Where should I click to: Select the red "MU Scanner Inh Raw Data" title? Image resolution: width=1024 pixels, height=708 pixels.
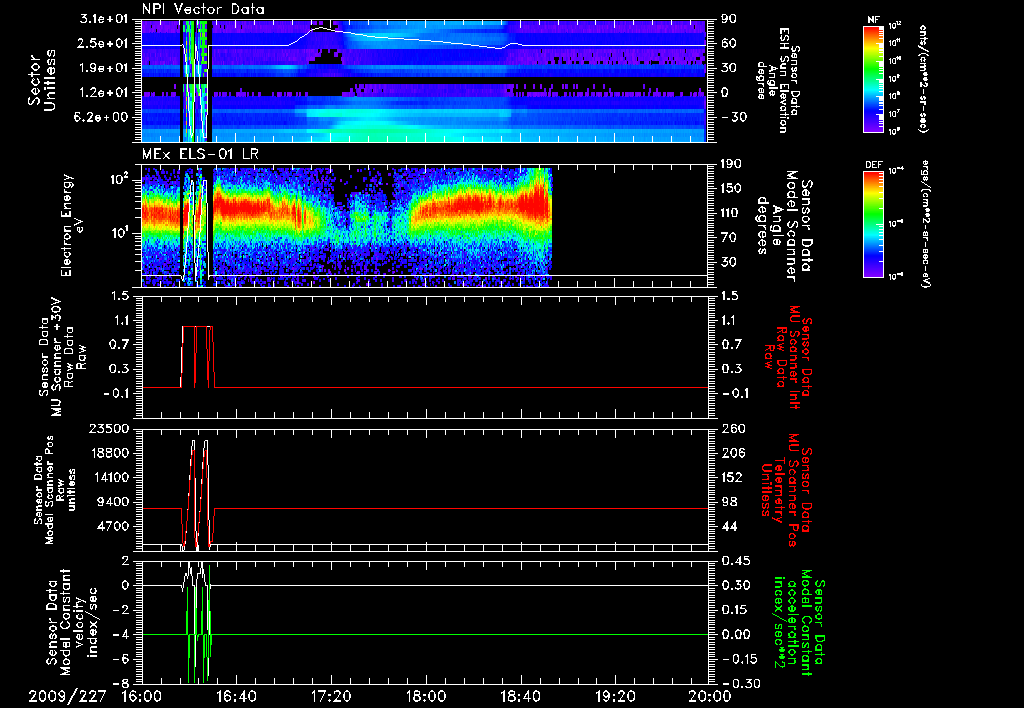tap(787, 357)
